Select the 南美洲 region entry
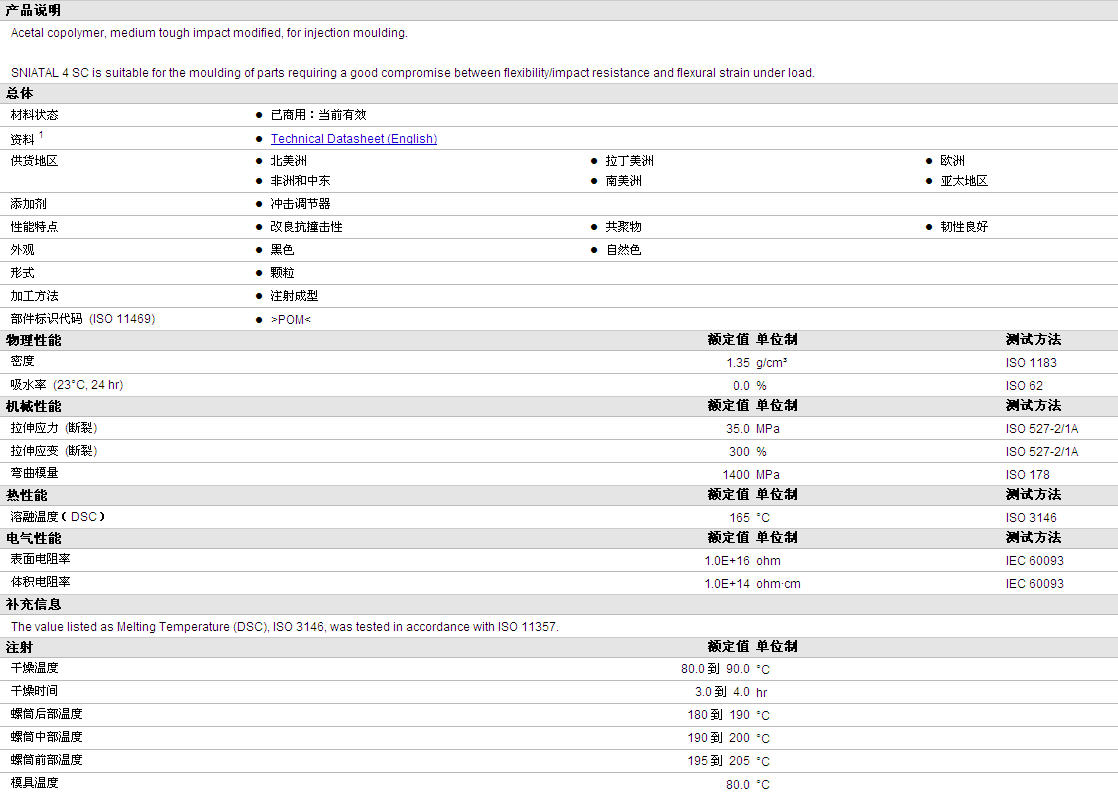Image resolution: width=1118 pixels, height=794 pixels. (624, 181)
